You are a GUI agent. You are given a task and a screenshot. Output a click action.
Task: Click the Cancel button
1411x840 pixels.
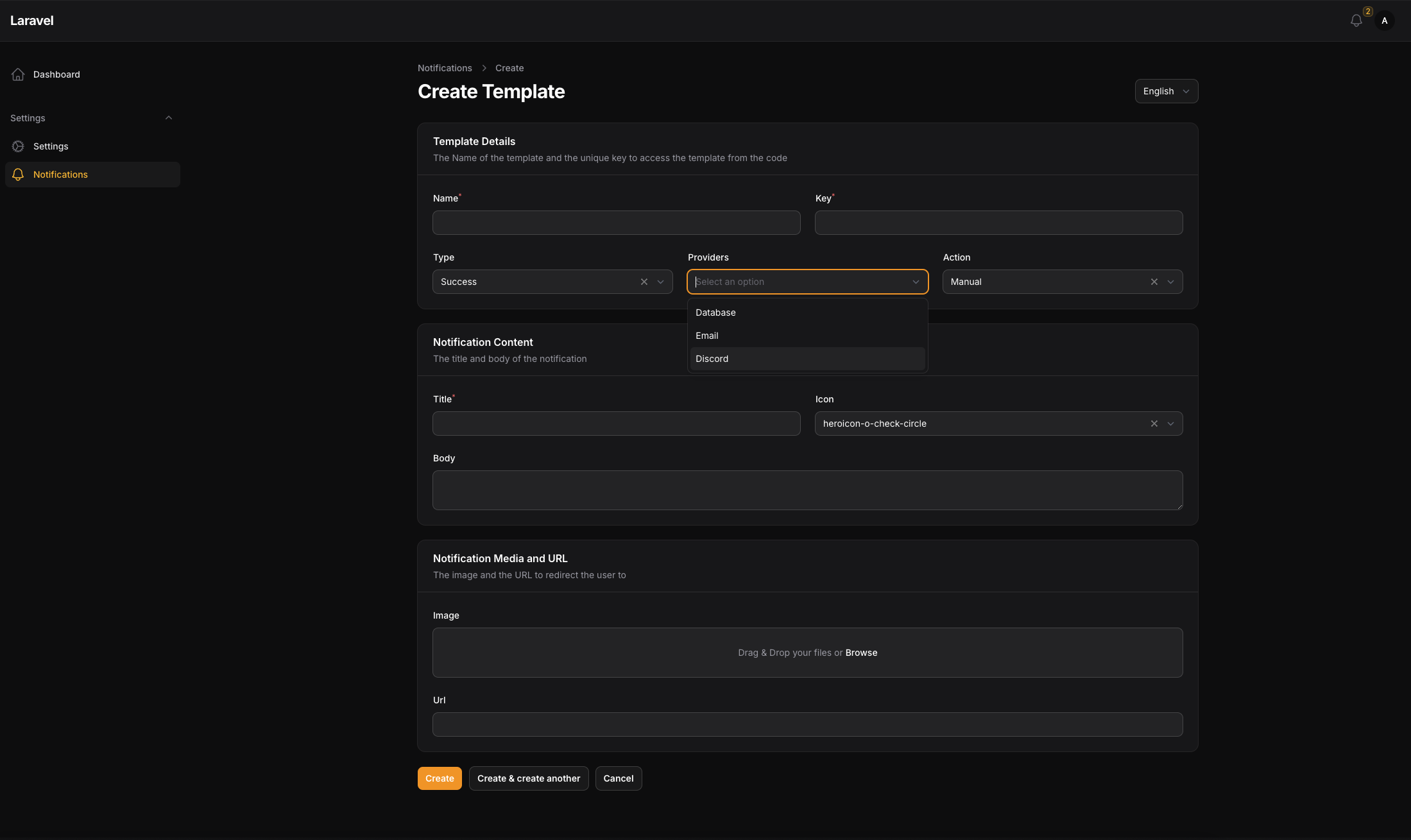point(618,778)
